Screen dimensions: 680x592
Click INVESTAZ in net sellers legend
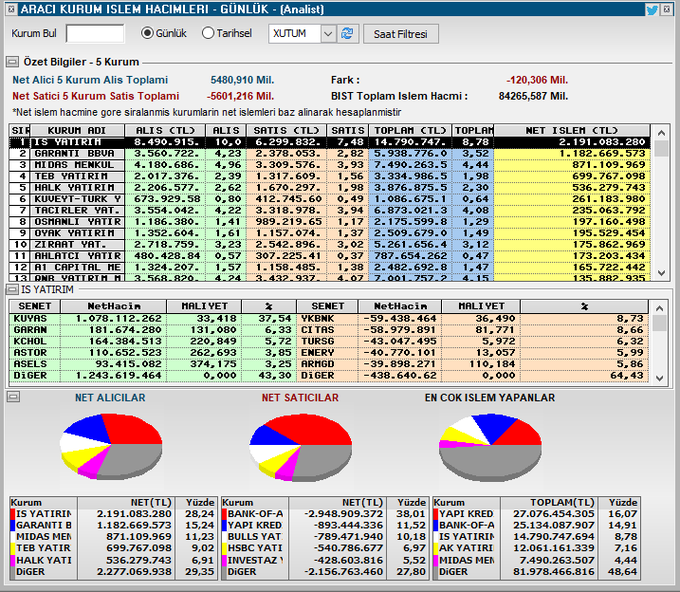(255, 560)
